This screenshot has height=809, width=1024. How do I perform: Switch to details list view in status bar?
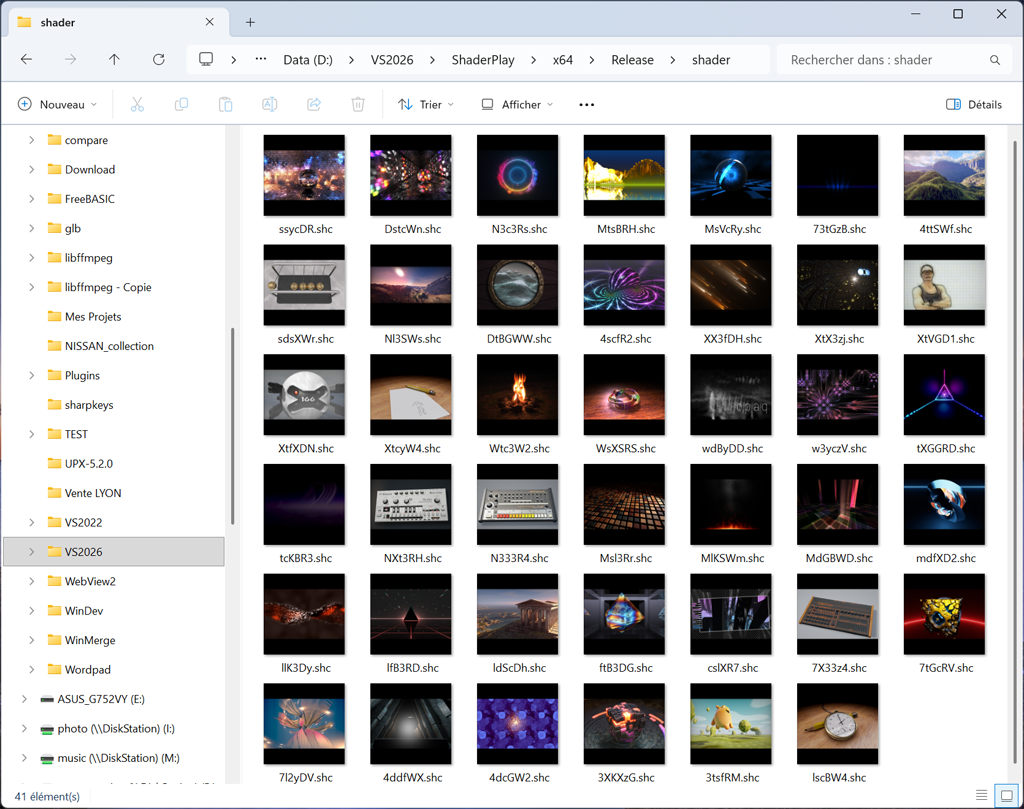click(982, 795)
